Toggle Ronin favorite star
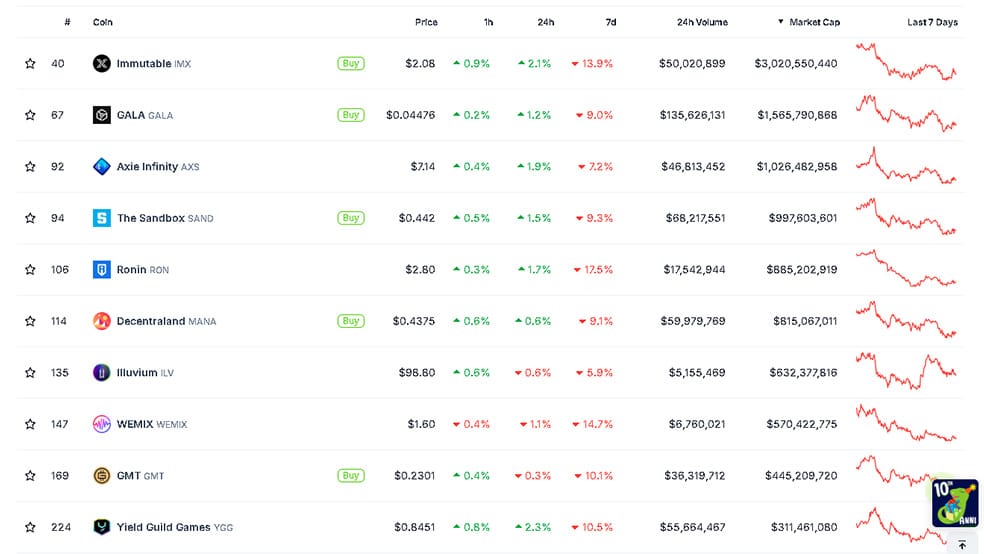The image size is (984, 554). click(30, 269)
